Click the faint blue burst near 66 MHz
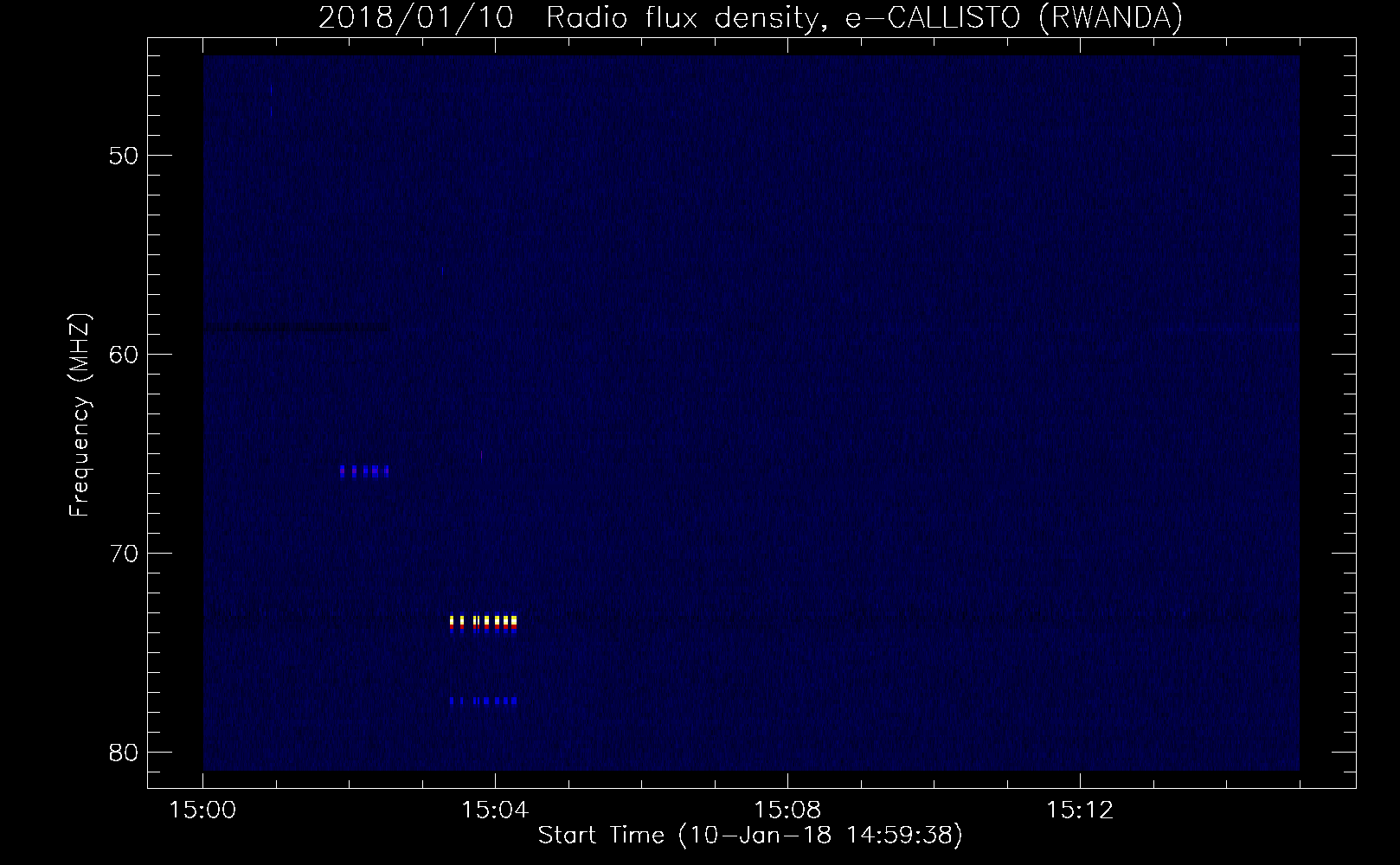1400x865 pixels. 364,471
